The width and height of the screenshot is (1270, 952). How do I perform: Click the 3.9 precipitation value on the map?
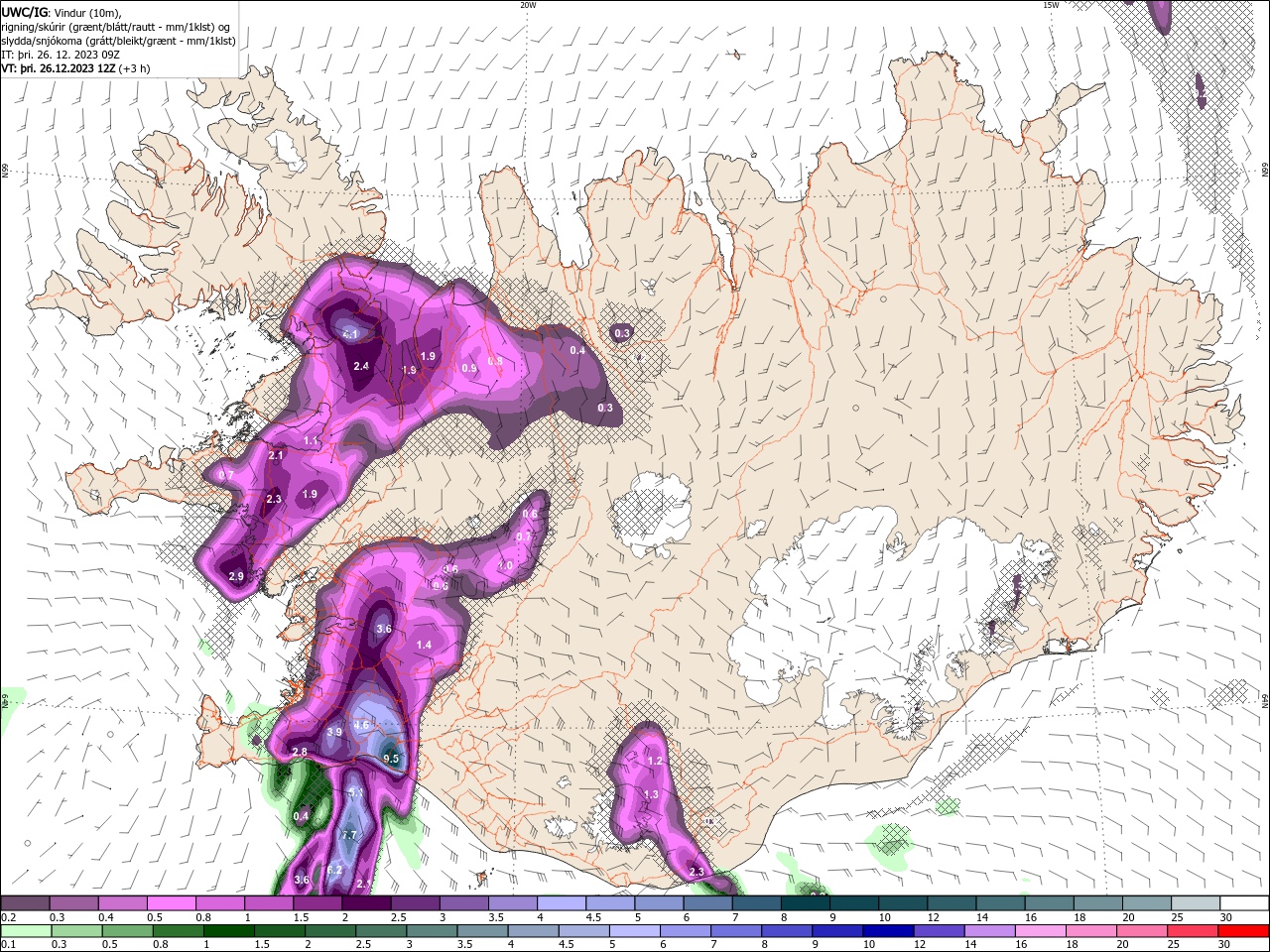tap(334, 732)
